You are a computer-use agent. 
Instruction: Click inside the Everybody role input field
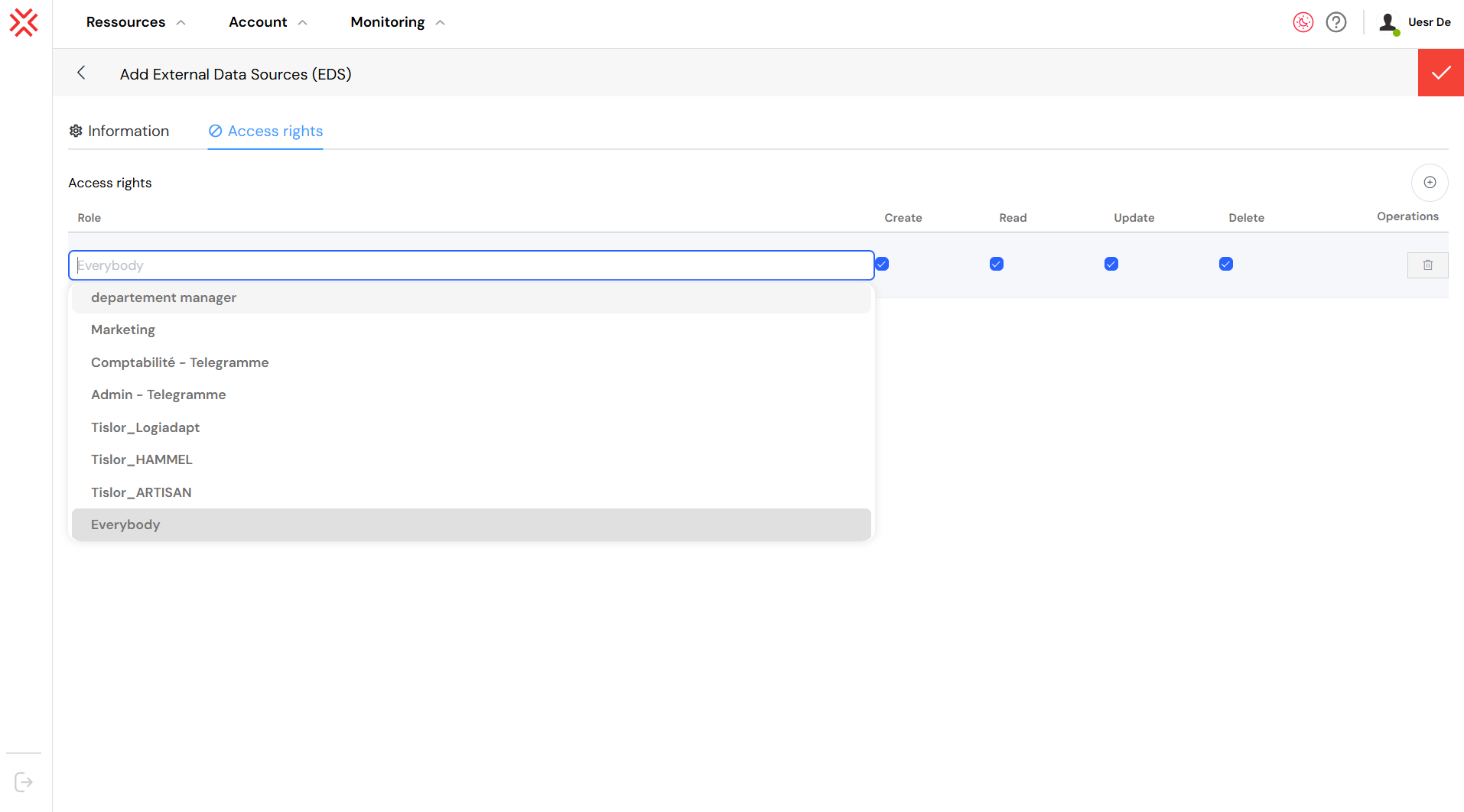click(x=470, y=265)
